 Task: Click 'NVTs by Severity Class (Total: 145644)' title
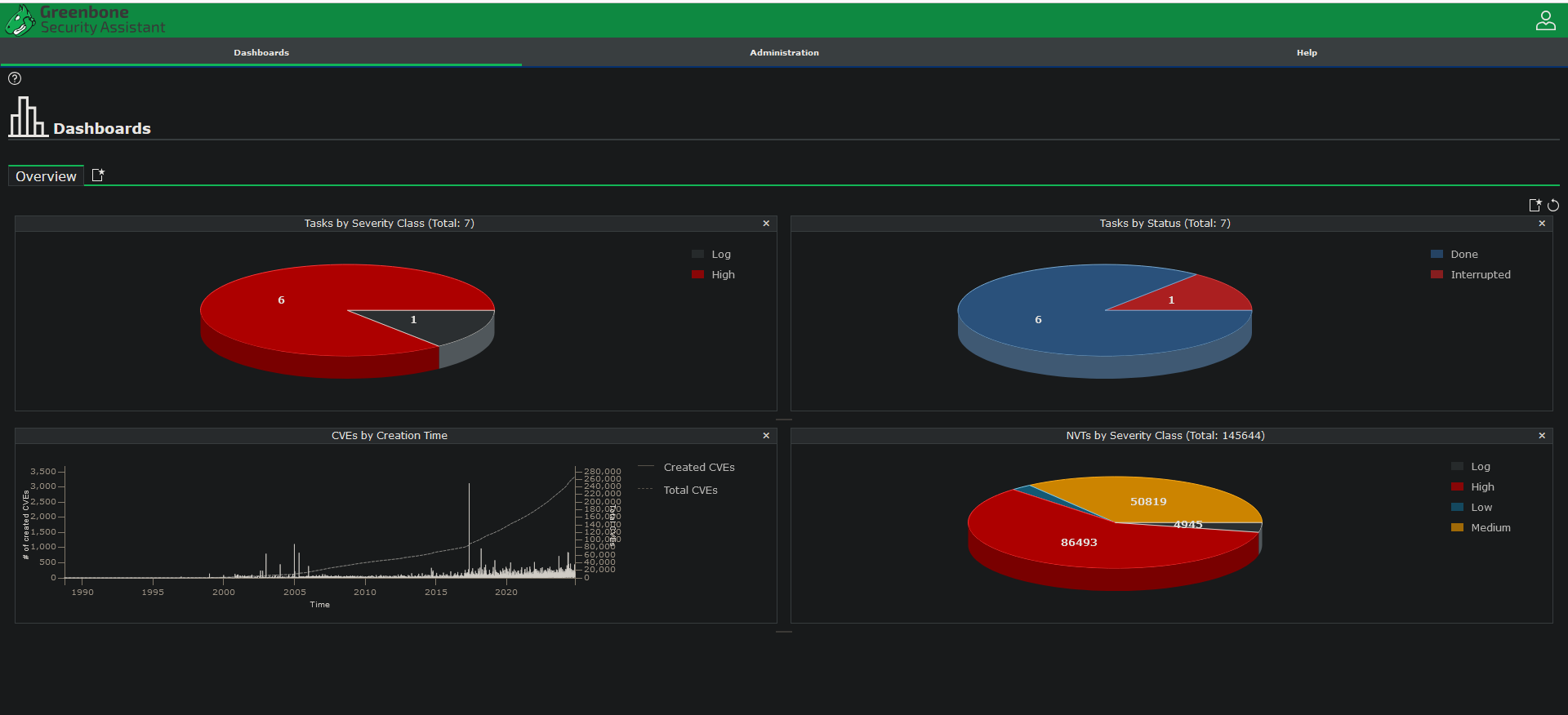click(x=1165, y=436)
